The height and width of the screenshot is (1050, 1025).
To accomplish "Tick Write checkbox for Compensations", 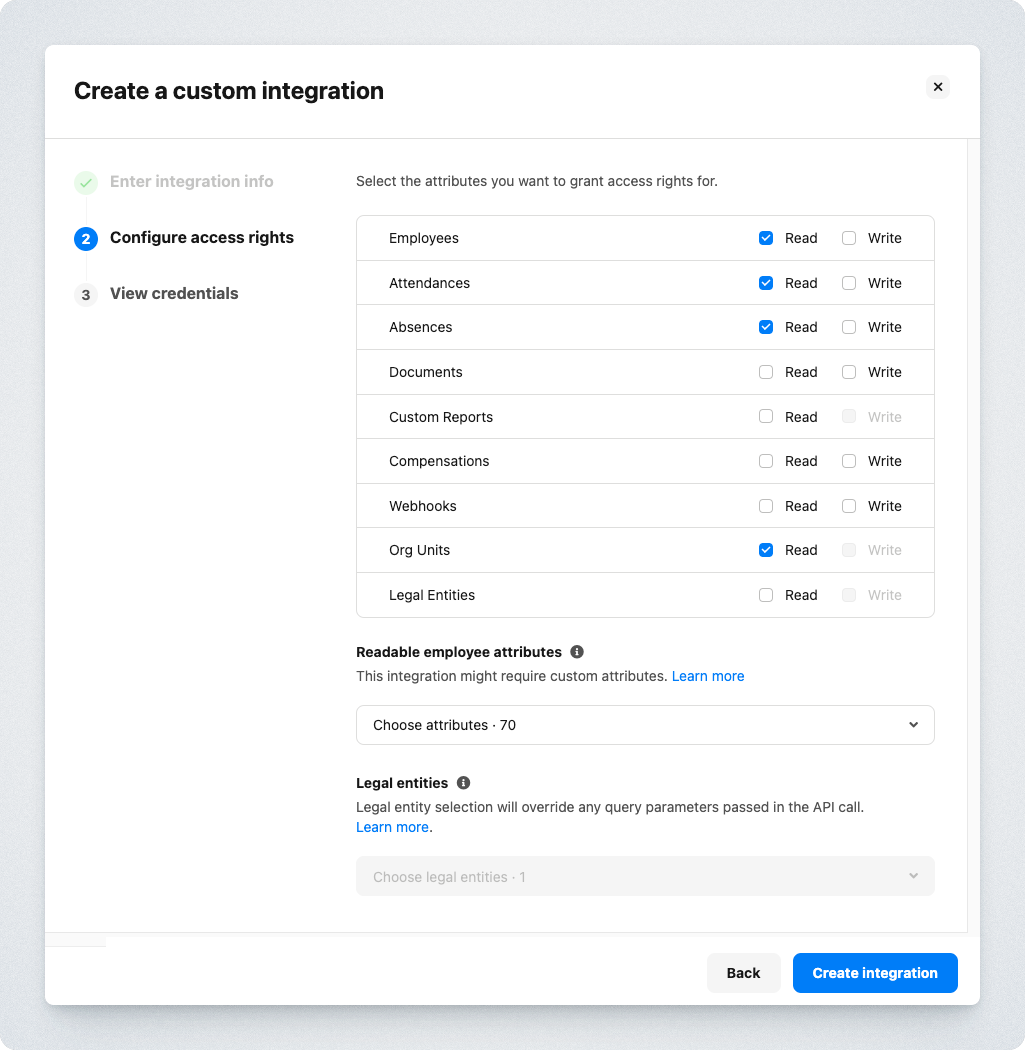I will pyautogui.click(x=849, y=461).
